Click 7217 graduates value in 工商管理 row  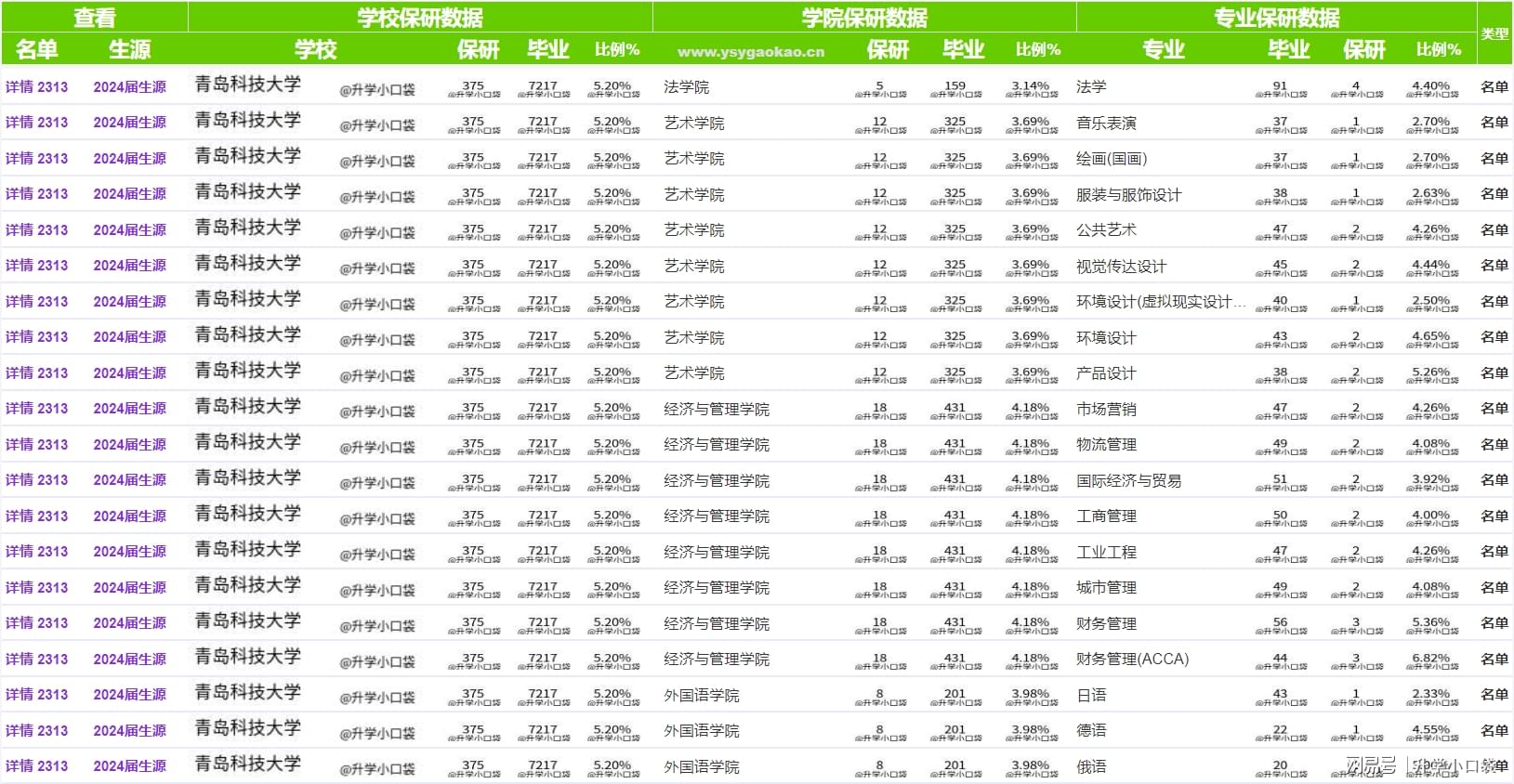click(543, 515)
